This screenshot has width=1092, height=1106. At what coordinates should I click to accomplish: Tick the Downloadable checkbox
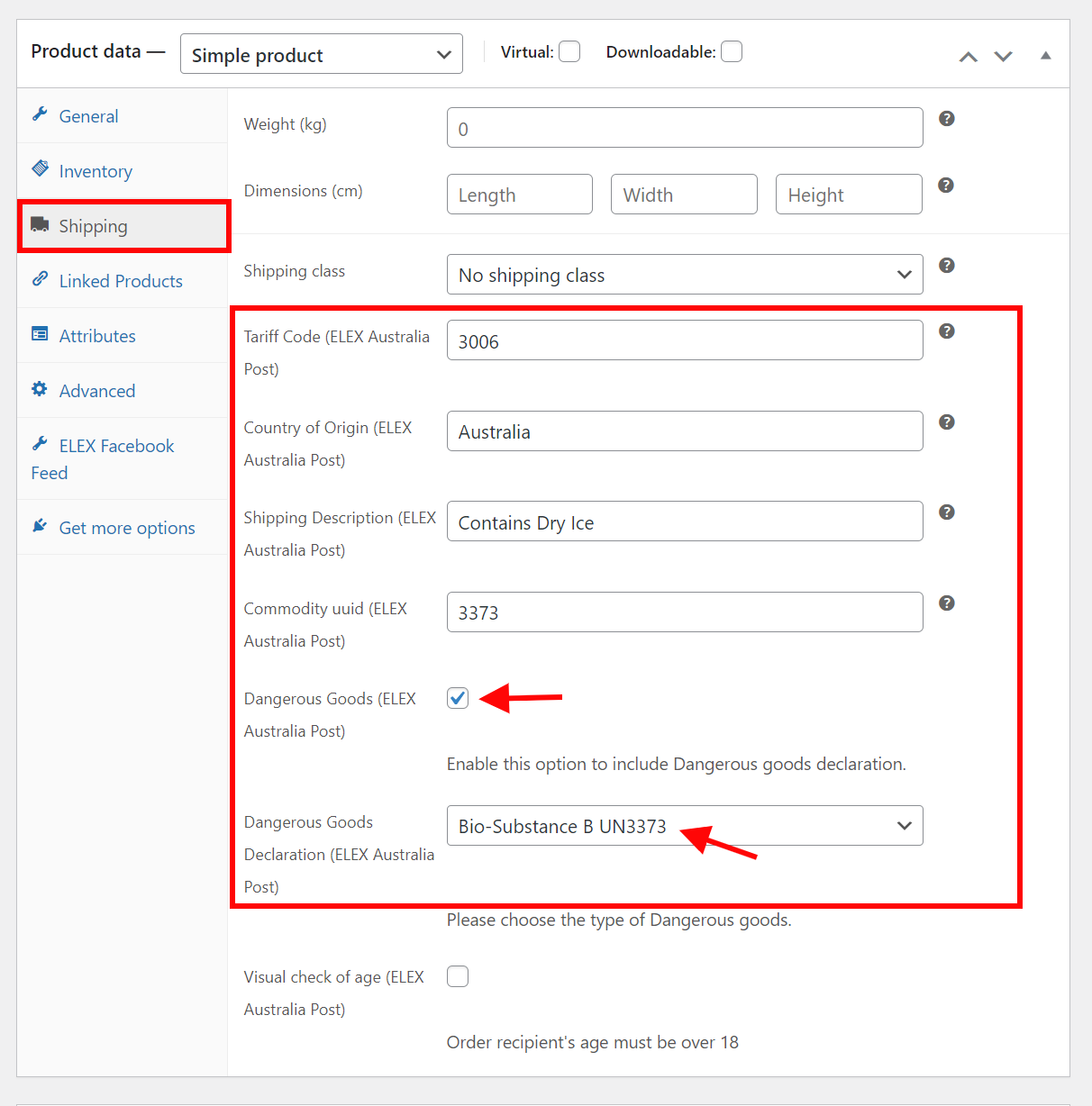pyautogui.click(x=732, y=52)
